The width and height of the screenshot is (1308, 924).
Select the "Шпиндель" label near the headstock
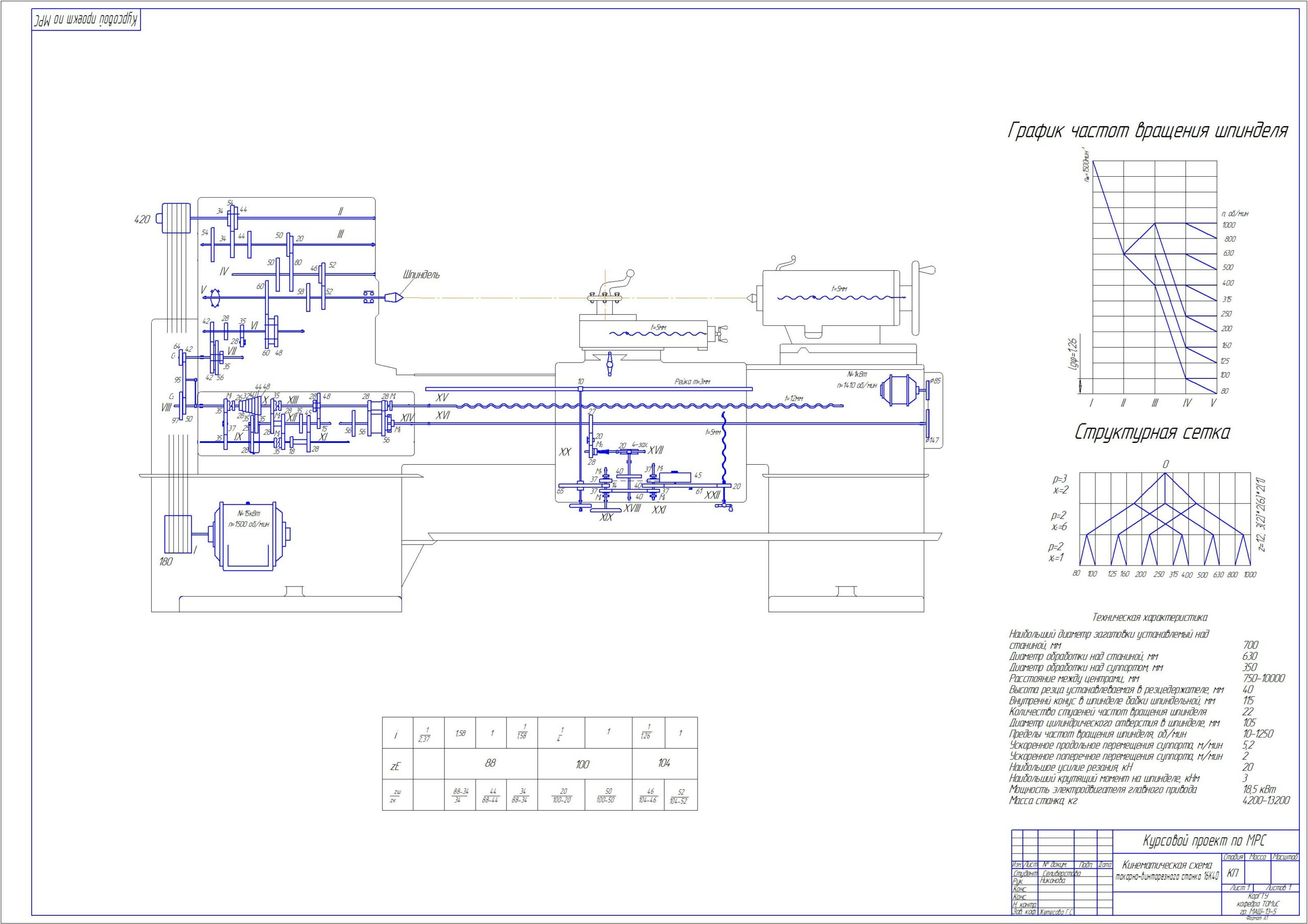coord(421,275)
